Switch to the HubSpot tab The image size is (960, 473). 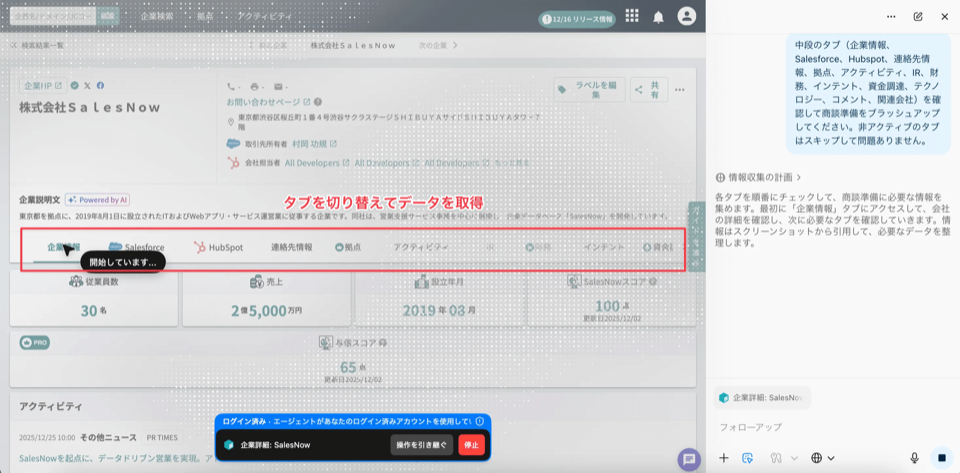pos(219,247)
